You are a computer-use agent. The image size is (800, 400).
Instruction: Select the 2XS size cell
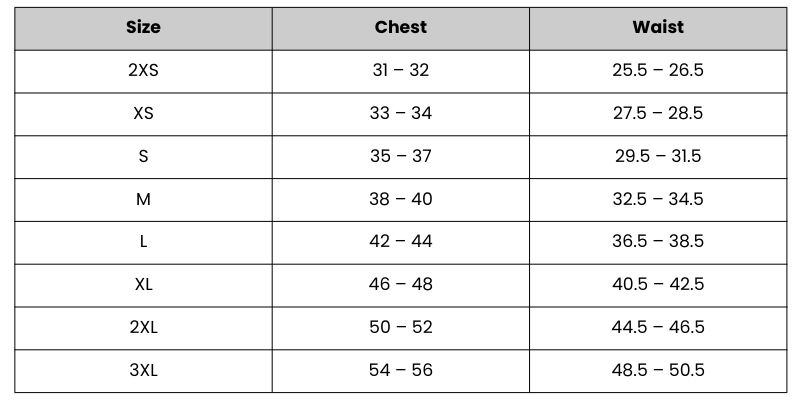(x=143, y=71)
